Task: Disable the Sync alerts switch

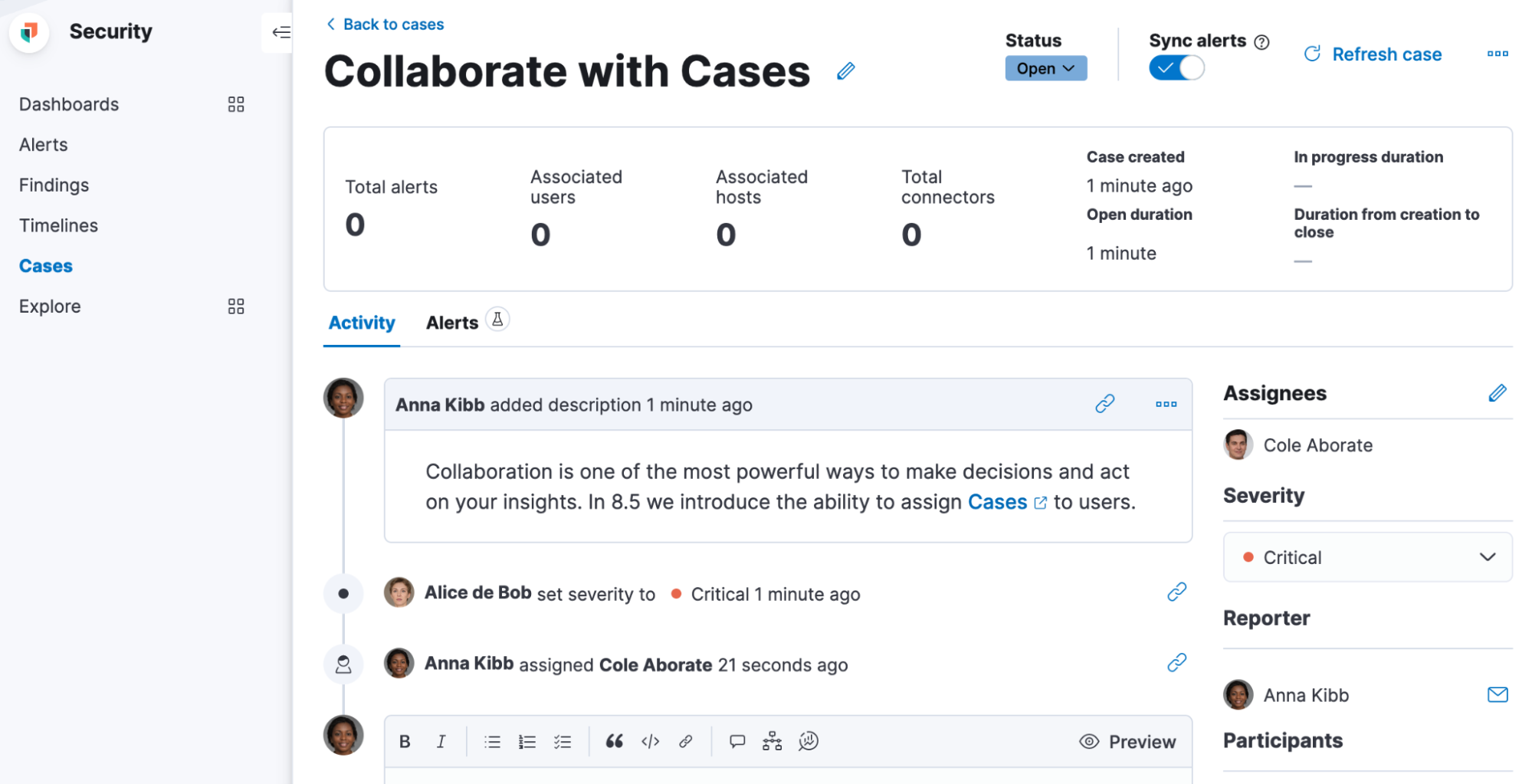Action: [x=1176, y=67]
